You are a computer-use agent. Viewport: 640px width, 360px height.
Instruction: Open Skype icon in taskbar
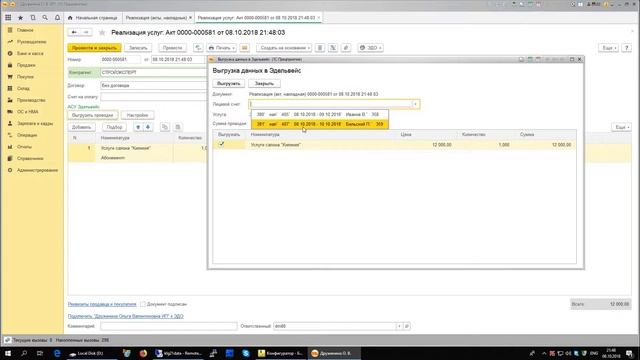[246, 353]
